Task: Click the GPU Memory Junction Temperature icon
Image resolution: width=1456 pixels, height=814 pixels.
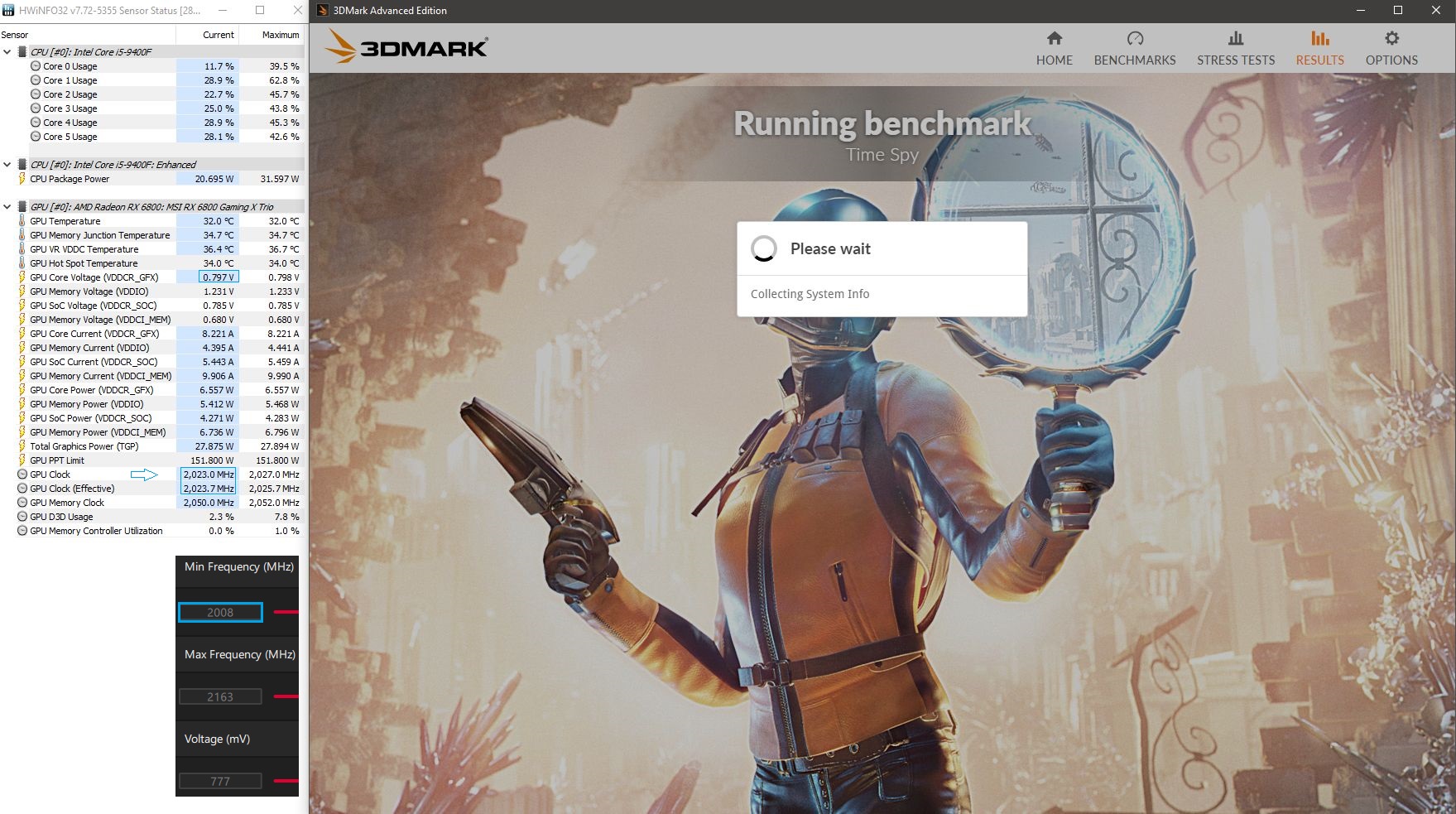Action: tap(22, 235)
